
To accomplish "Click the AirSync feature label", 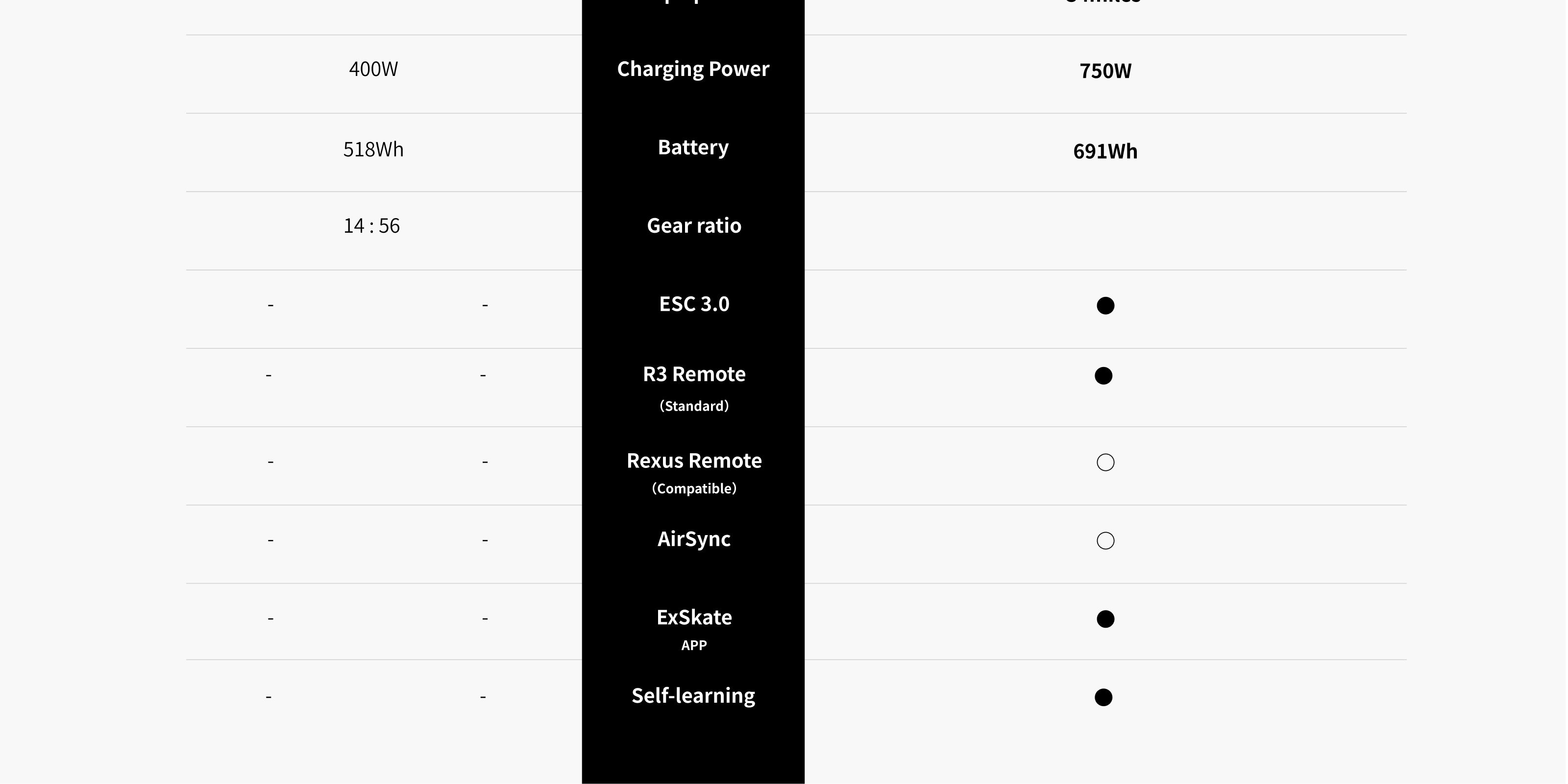I will 694,539.
